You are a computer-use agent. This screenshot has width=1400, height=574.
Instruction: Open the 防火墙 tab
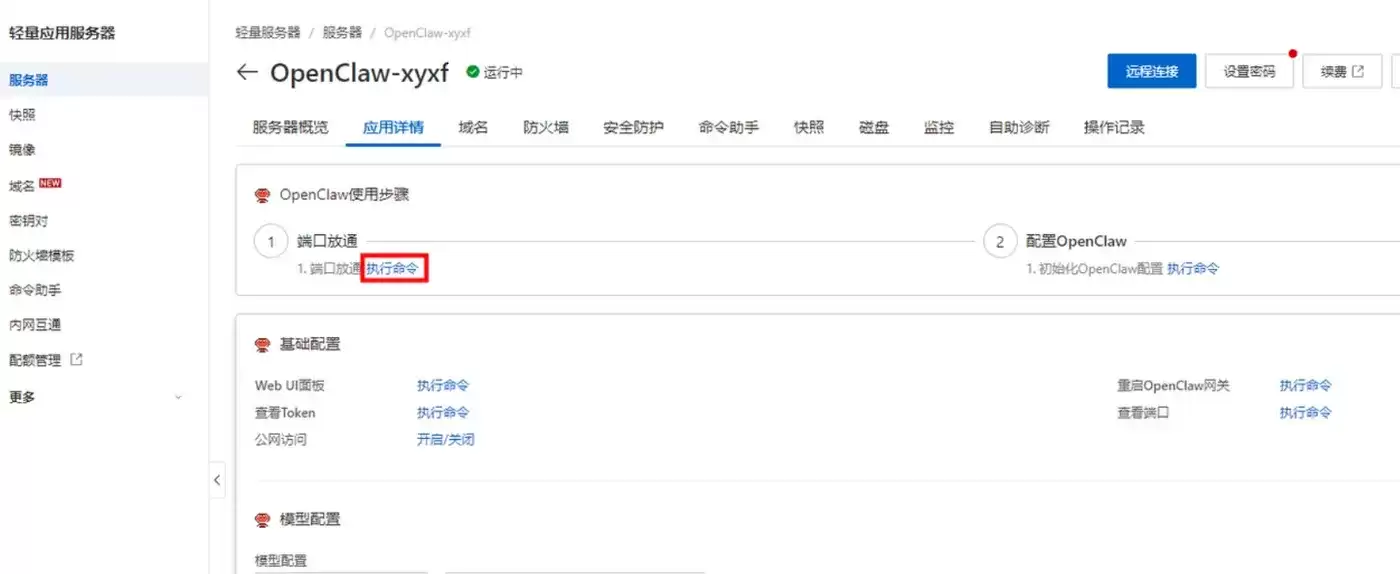pos(546,127)
